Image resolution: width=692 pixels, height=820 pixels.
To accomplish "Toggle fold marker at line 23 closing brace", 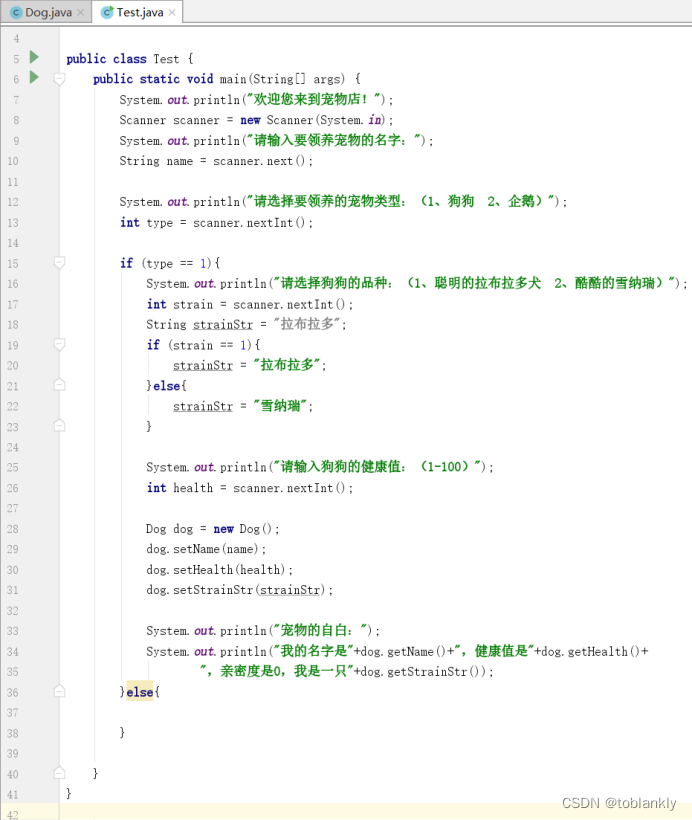I will [x=60, y=426].
